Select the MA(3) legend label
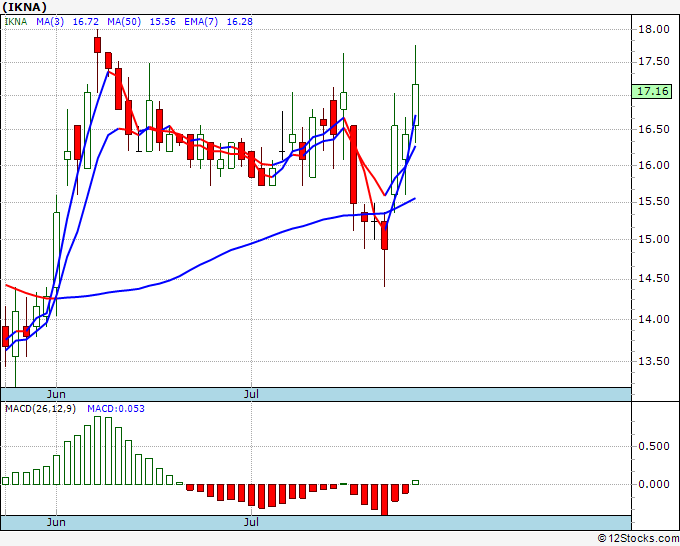680x546 pixels. 50,21
